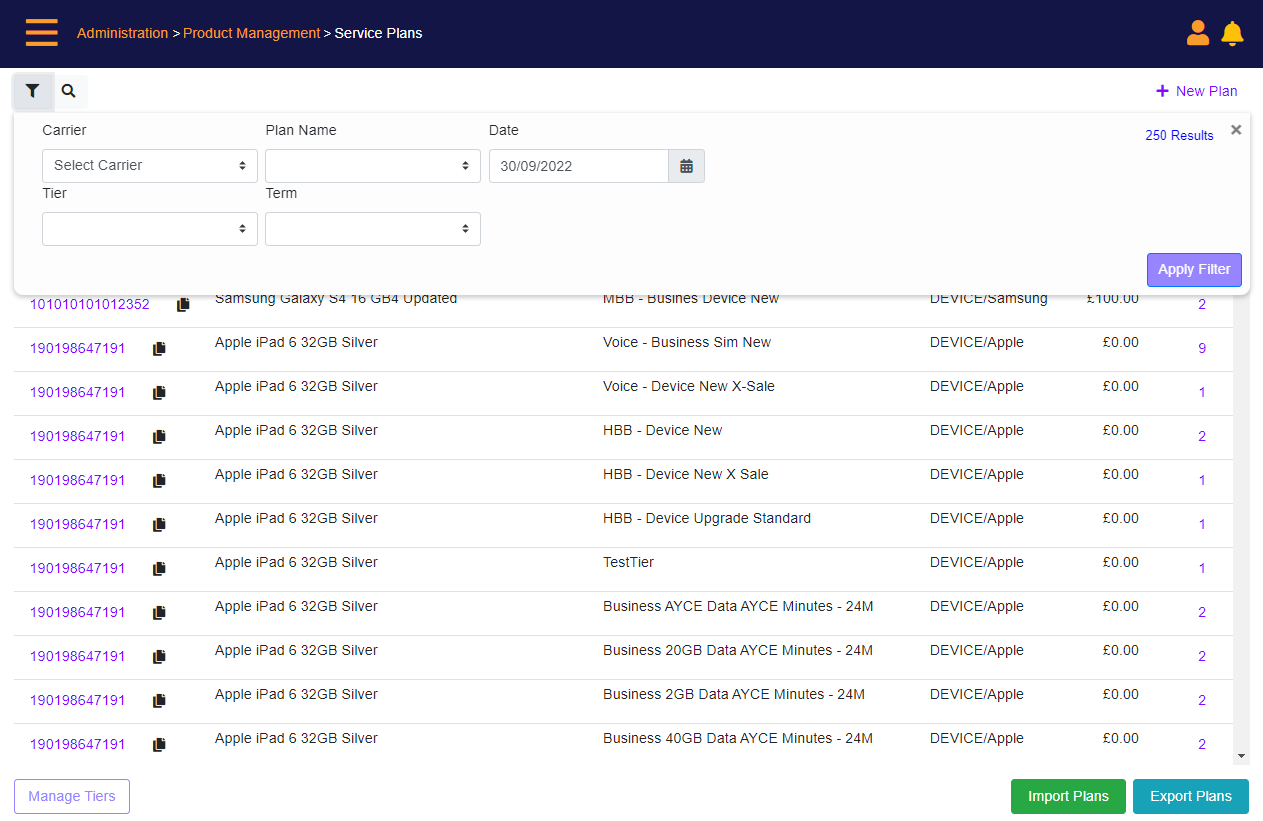Open the count 9 link for Voice - Business Sim New
Screen dimensions: 1263x821
(1202, 349)
